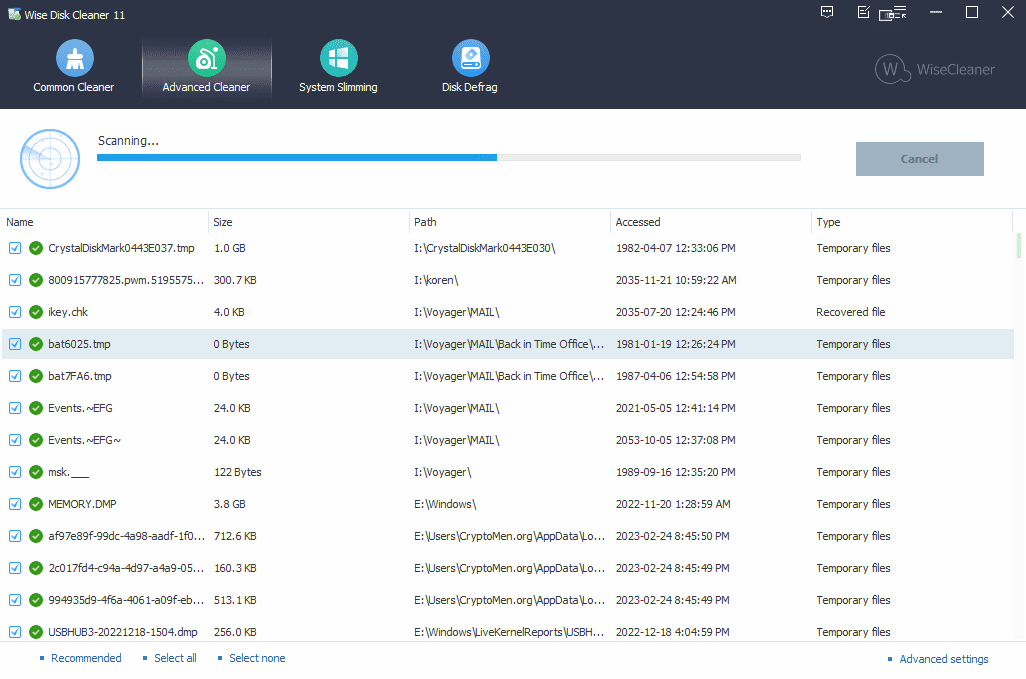Click the E:\Windows\ path cell

point(445,504)
